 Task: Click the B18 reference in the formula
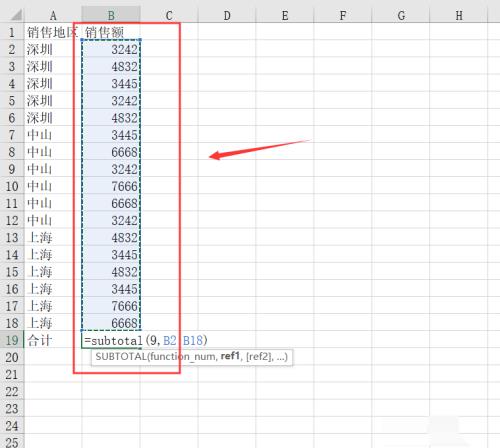(x=193, y=340)
